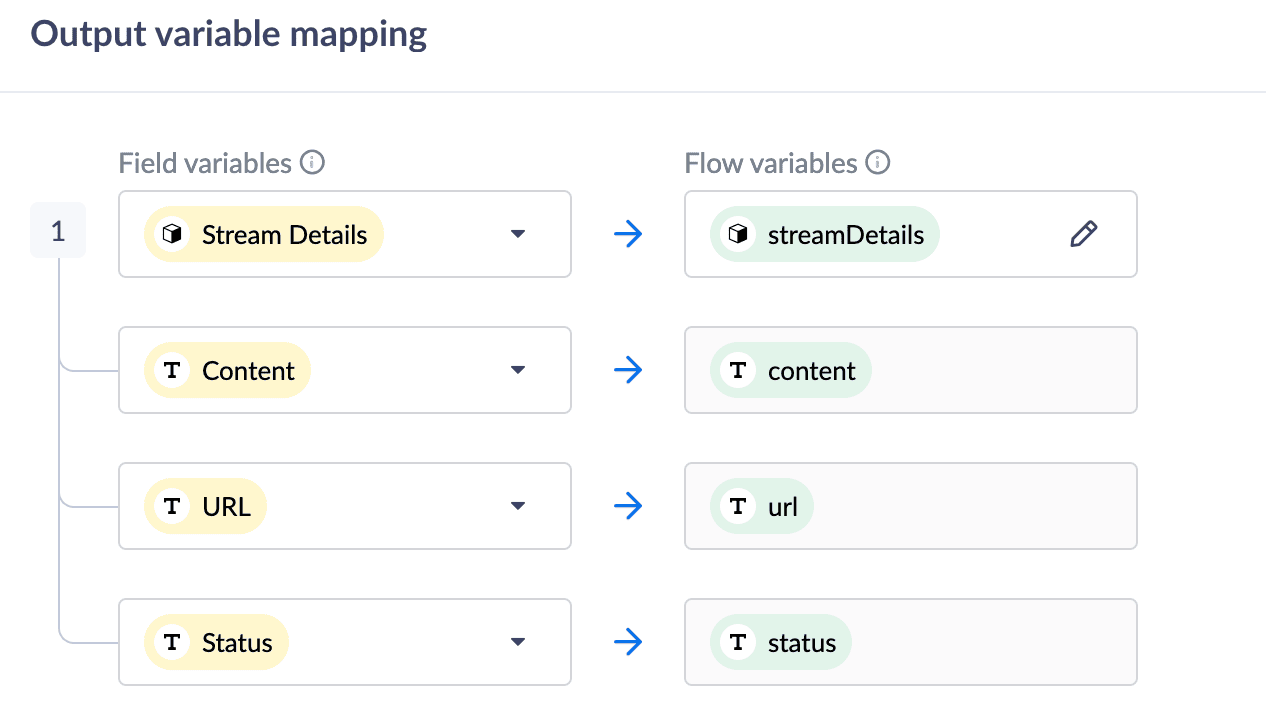The width and height of the screenshot is (1266, 714).
Task: Click the streamDetails cube type icon
Action: [x=739, y=234]
